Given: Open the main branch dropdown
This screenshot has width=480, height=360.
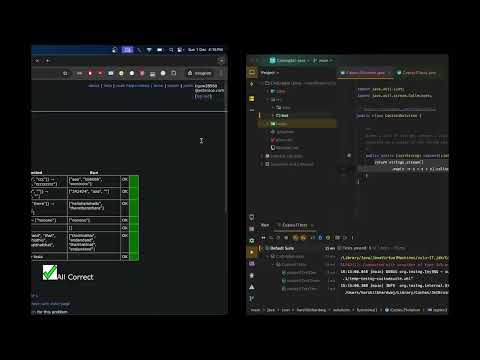Looking at the screenshot, I should (x=323, y=60).
